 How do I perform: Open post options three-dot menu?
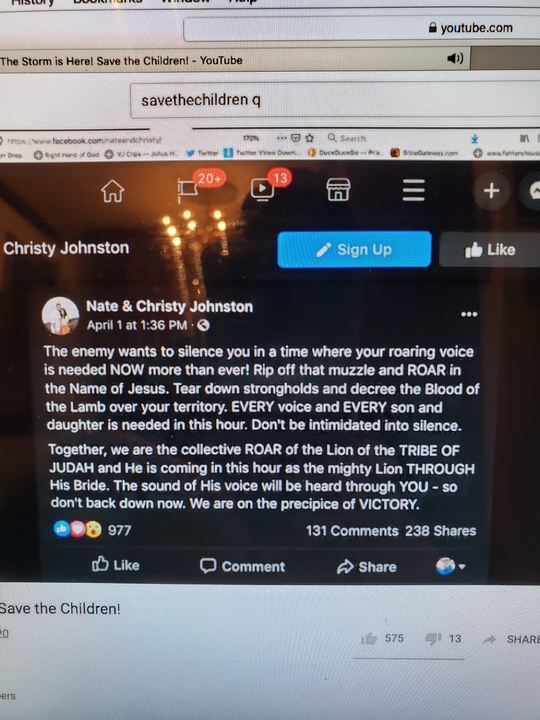[469, 314]
